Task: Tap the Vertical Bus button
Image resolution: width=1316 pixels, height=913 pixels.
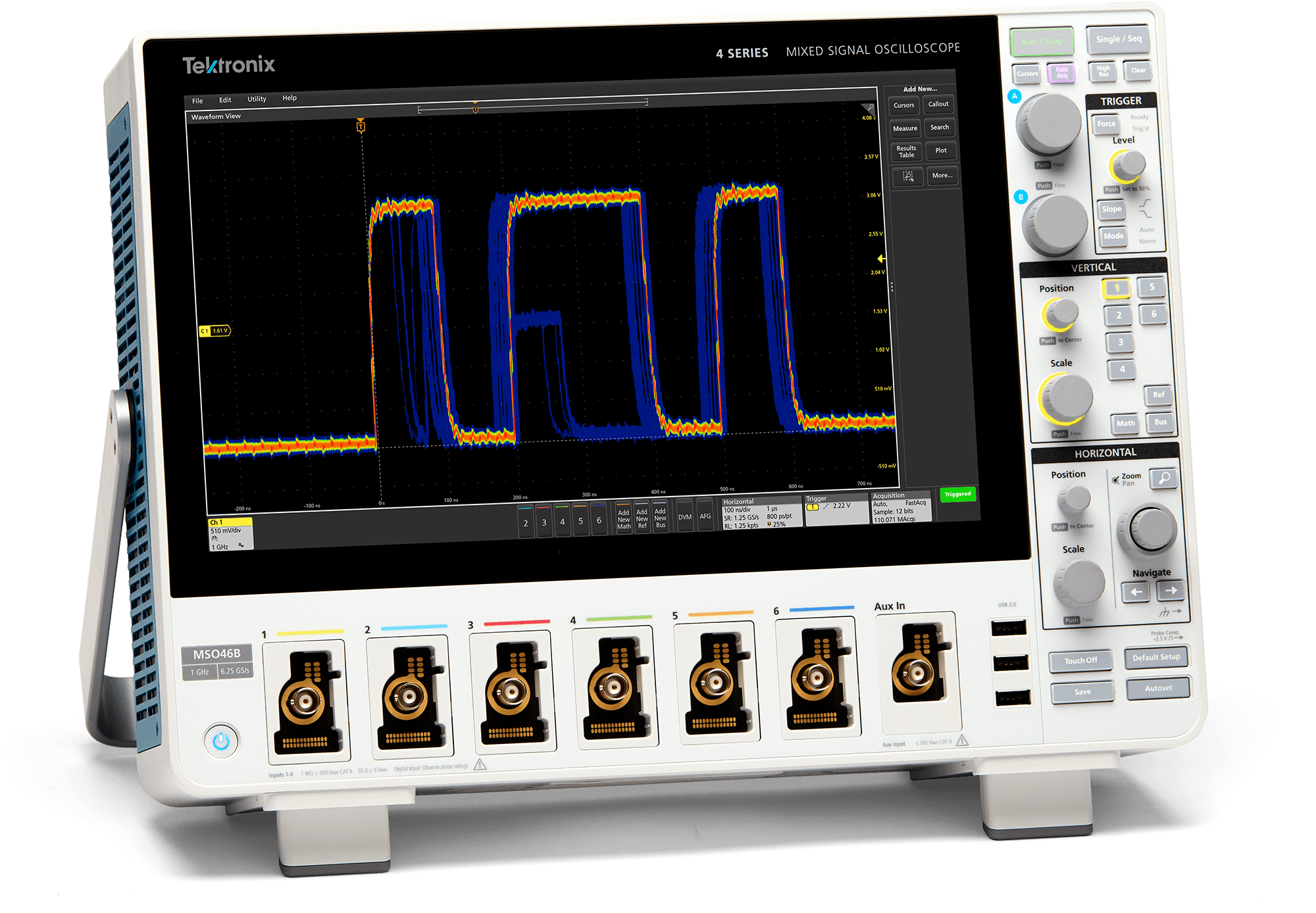Action: [1160, 422]
